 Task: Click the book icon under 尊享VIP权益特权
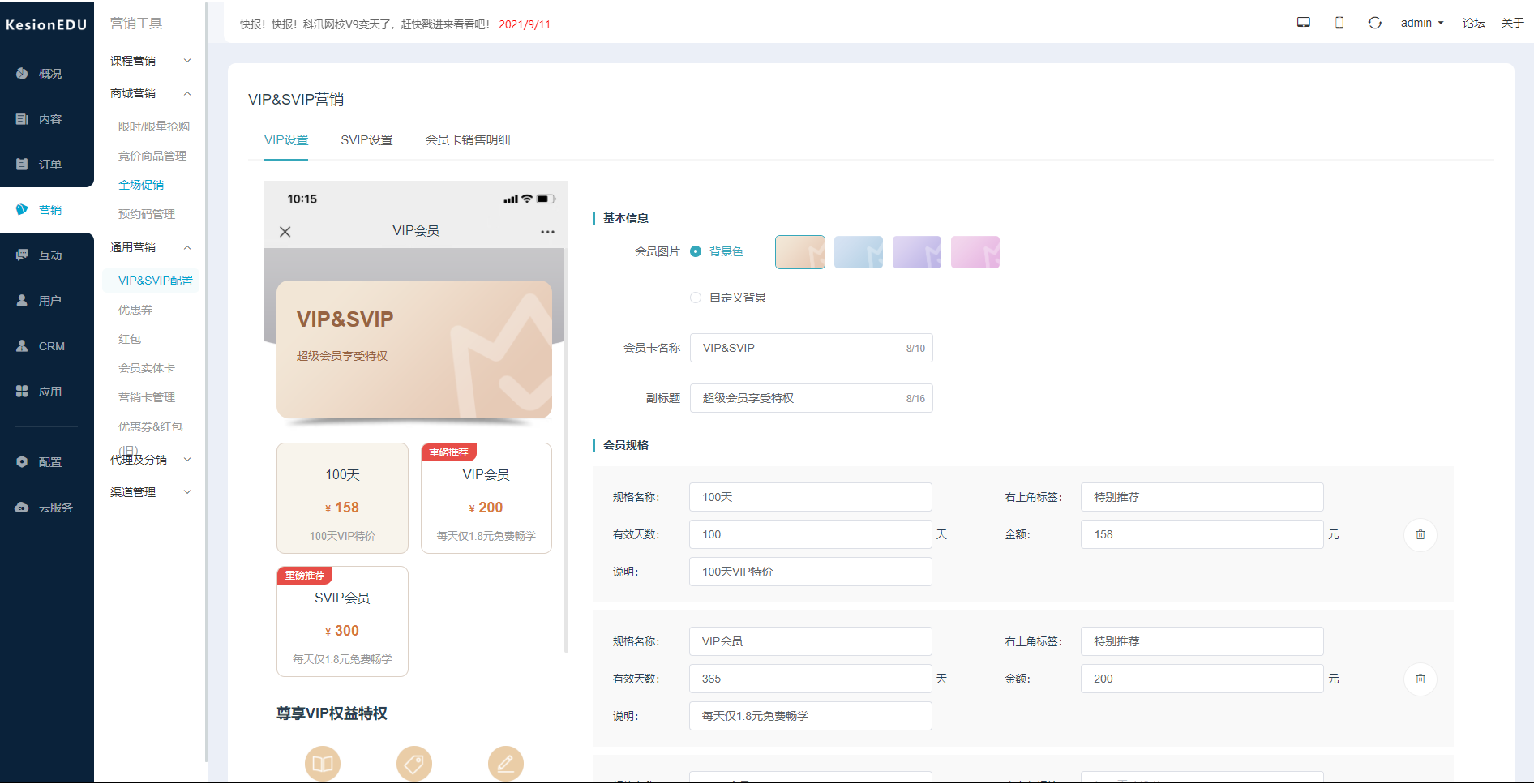tap(323, 764)
